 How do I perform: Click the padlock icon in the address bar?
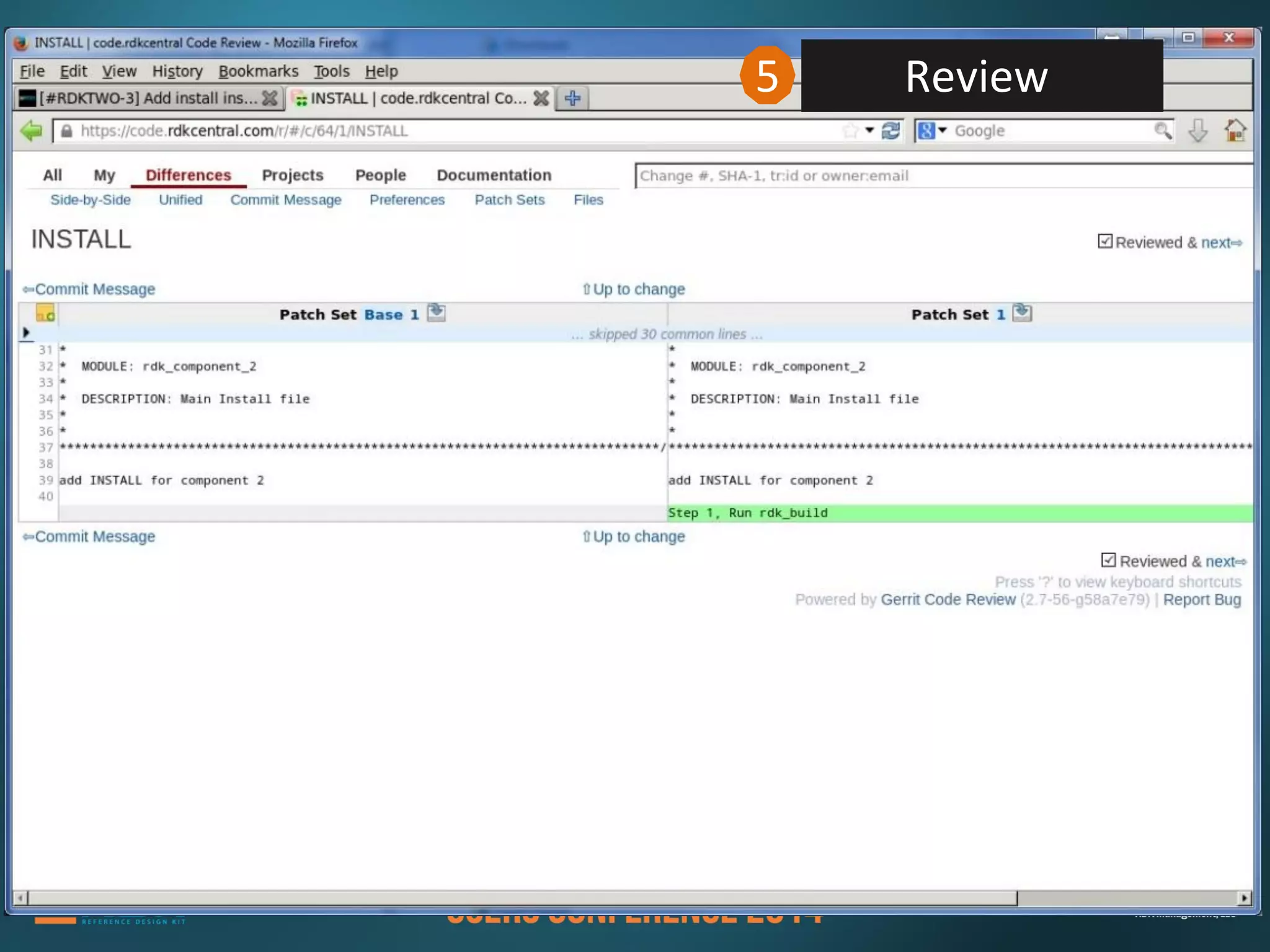pyautogui.click(x=67, y=131)
